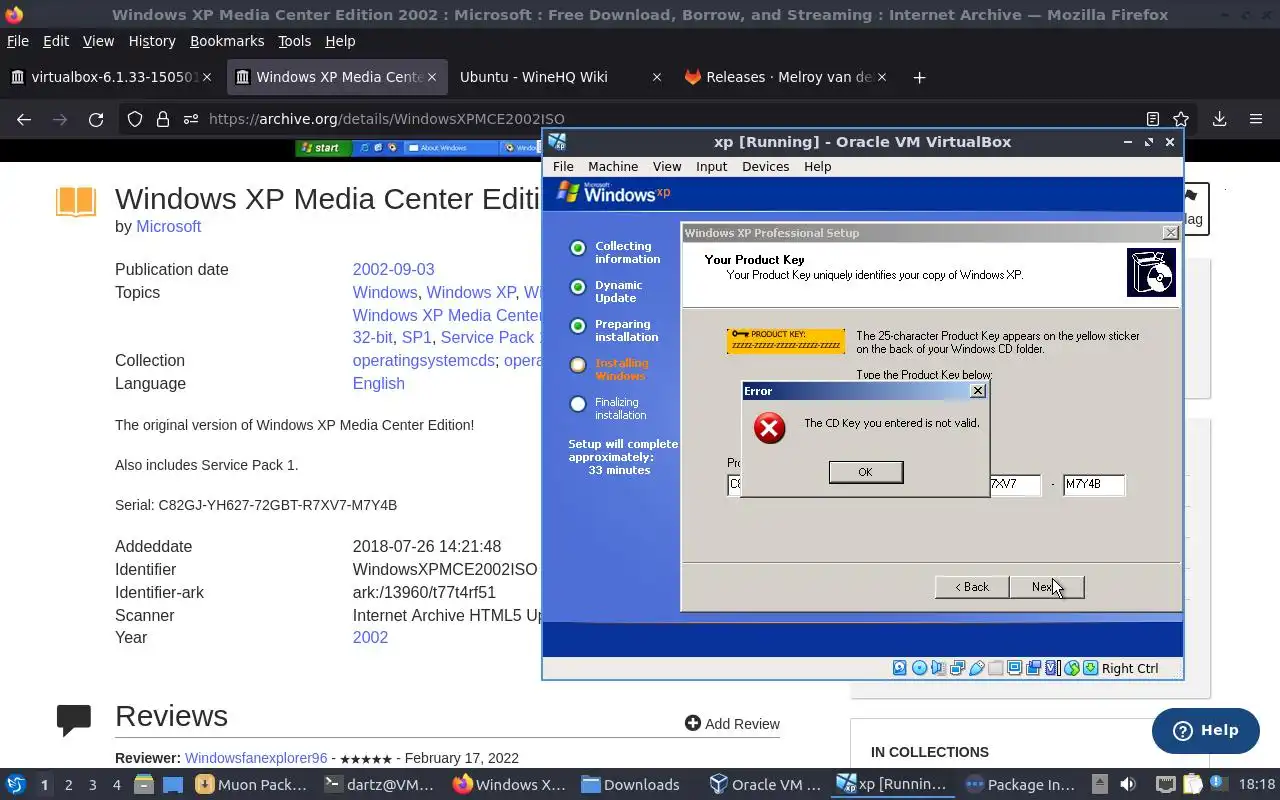Switch to Downloads window in taskbar
Viewport: 1280px width, 800px height.
[x=632, y=785]
